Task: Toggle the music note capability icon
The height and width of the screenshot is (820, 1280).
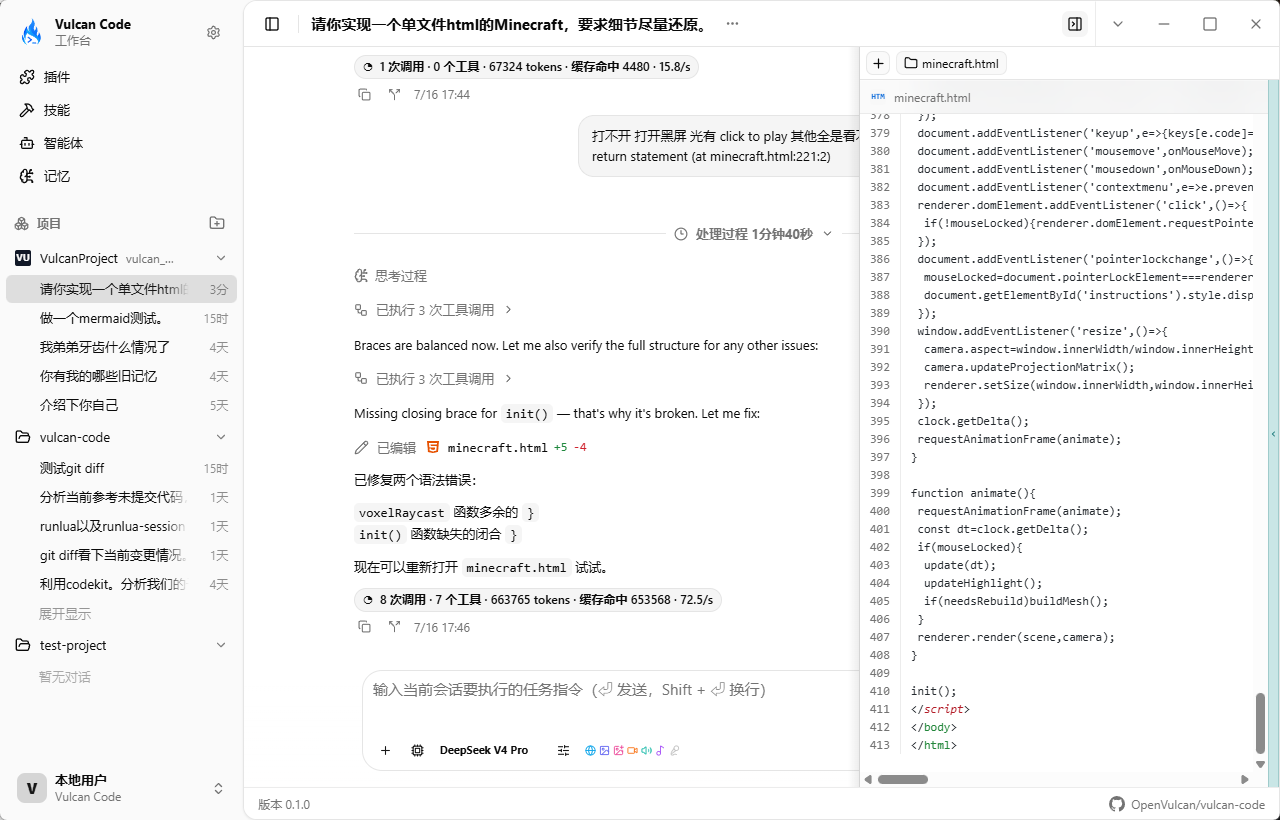Action: coord(660,750)
